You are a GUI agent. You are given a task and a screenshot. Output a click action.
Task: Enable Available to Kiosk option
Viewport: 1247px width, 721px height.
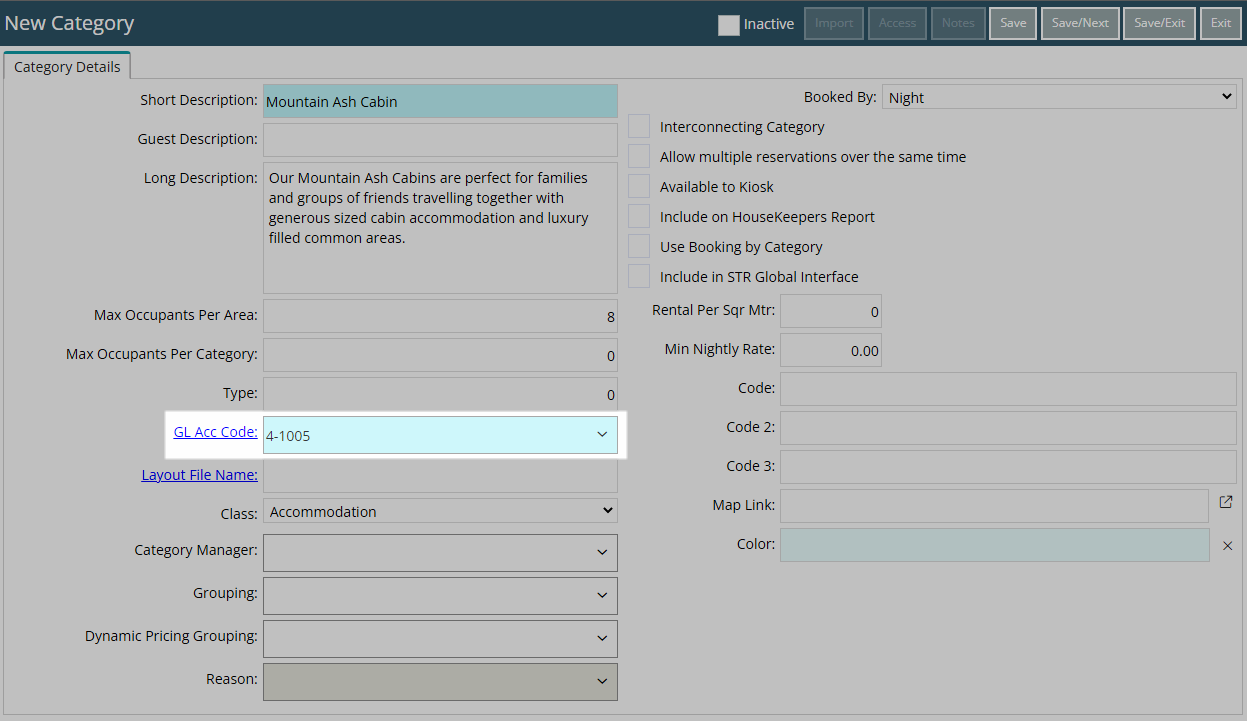pyautogui.click(x=639, y=187)
